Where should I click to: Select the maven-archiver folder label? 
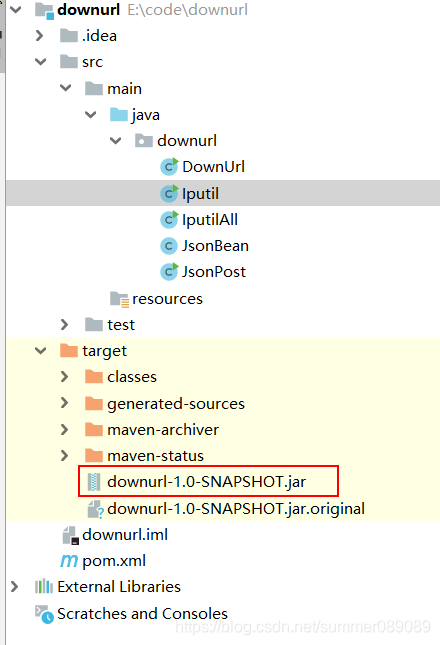163,429
